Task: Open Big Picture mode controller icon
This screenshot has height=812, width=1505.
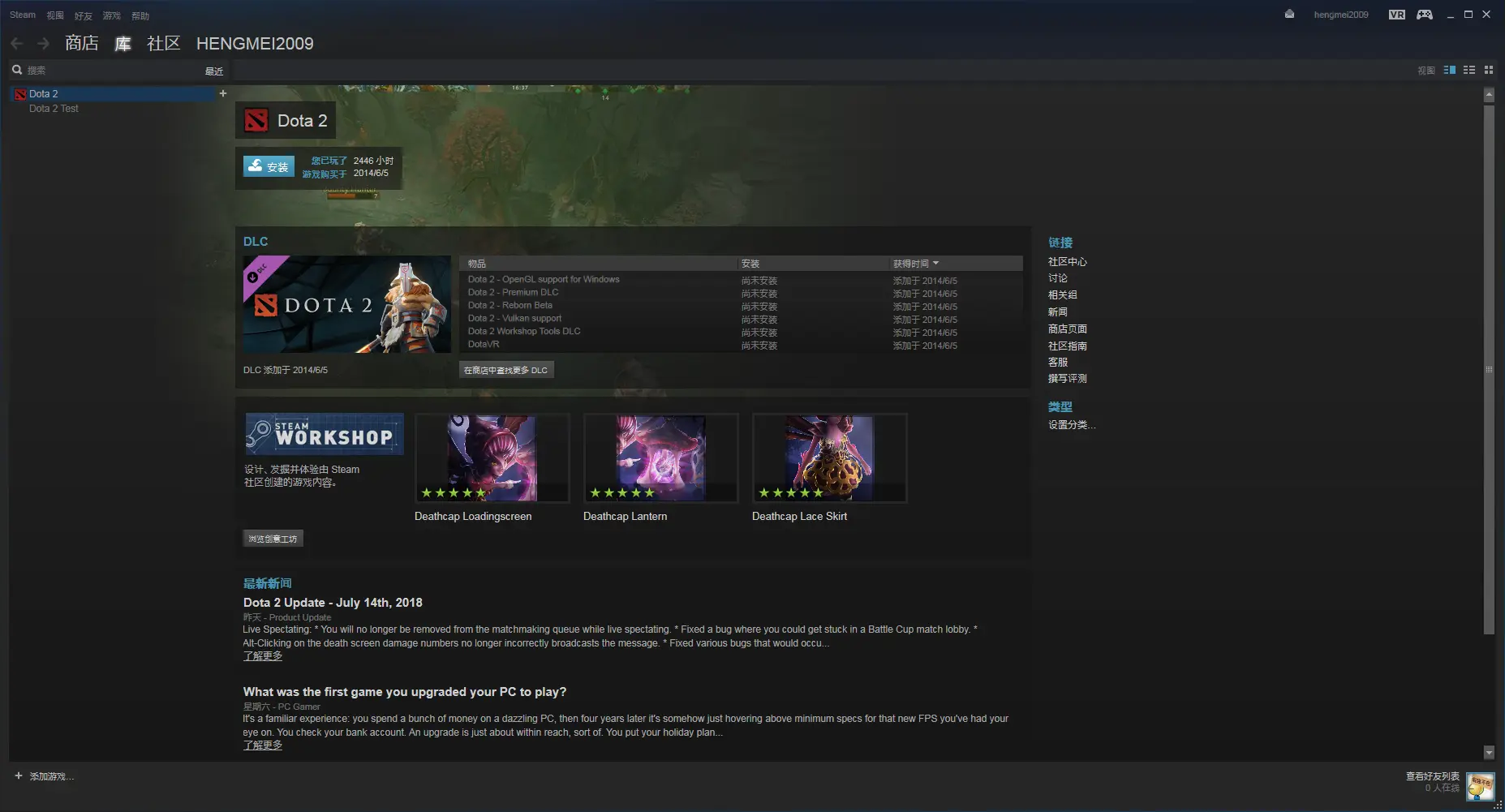Action: coord(1425,15)
